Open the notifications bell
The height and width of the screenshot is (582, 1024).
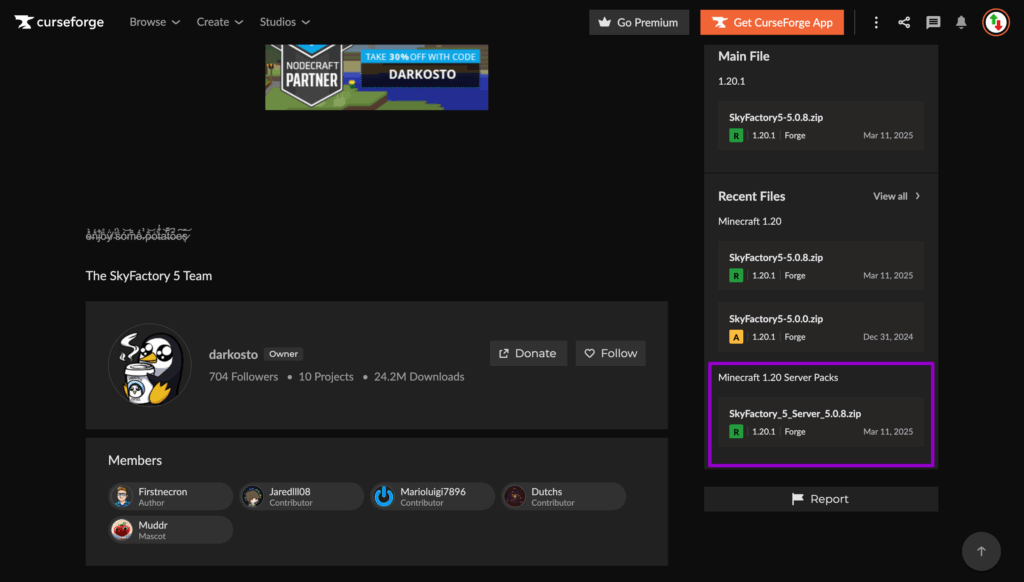point(961,22)
